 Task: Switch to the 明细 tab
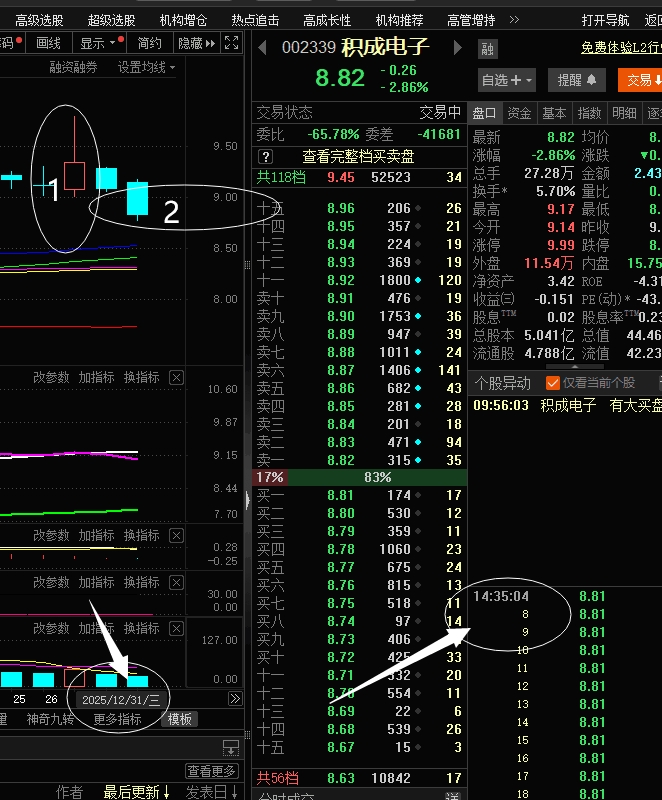click(x=624, y=113)
